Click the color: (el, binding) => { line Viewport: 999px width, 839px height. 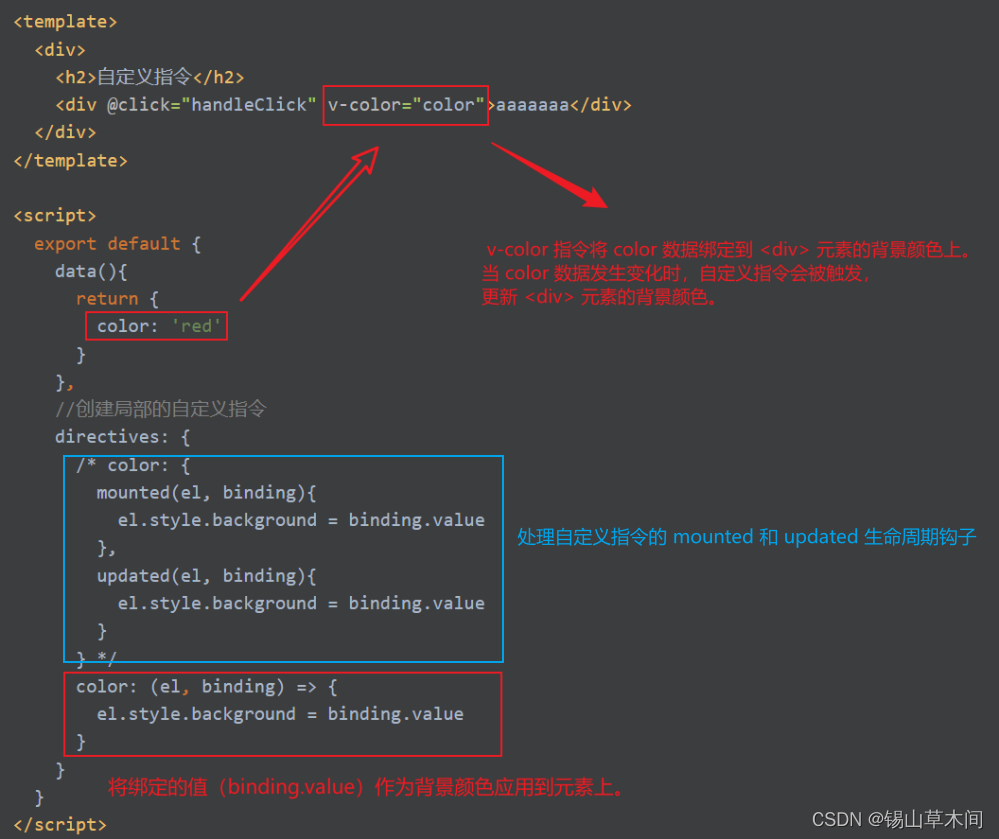coord(206,686)
